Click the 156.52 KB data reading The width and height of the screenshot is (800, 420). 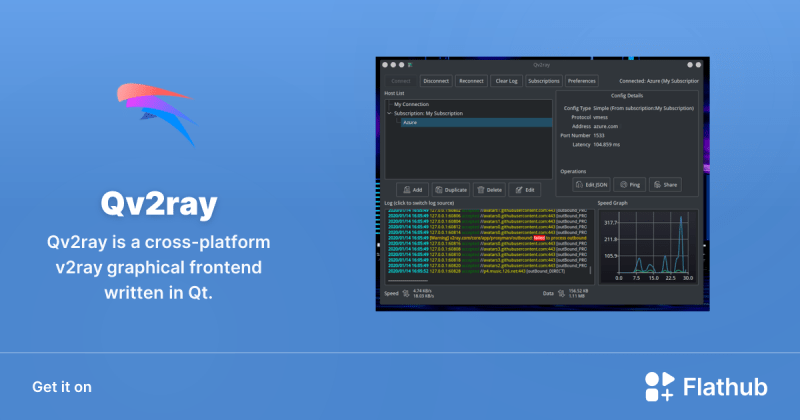(x=579, y=291)
